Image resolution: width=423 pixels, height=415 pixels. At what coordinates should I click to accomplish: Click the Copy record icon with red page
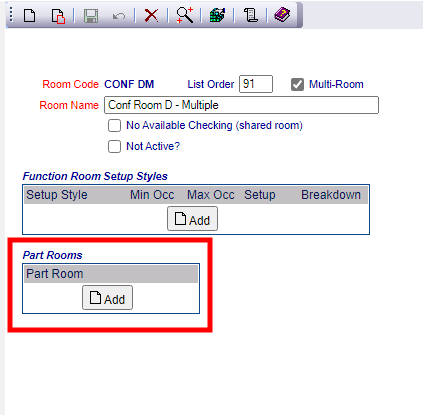[x=58, y=16]
